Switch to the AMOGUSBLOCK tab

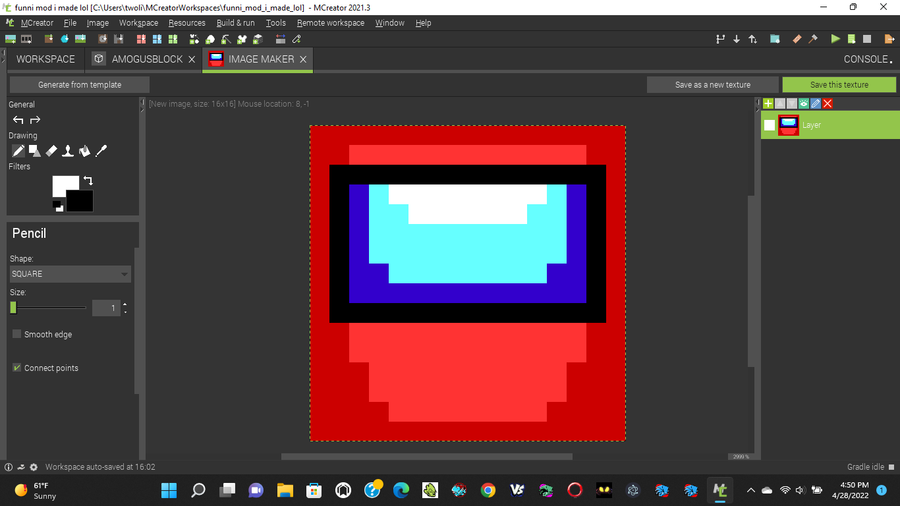coord(147,59)
